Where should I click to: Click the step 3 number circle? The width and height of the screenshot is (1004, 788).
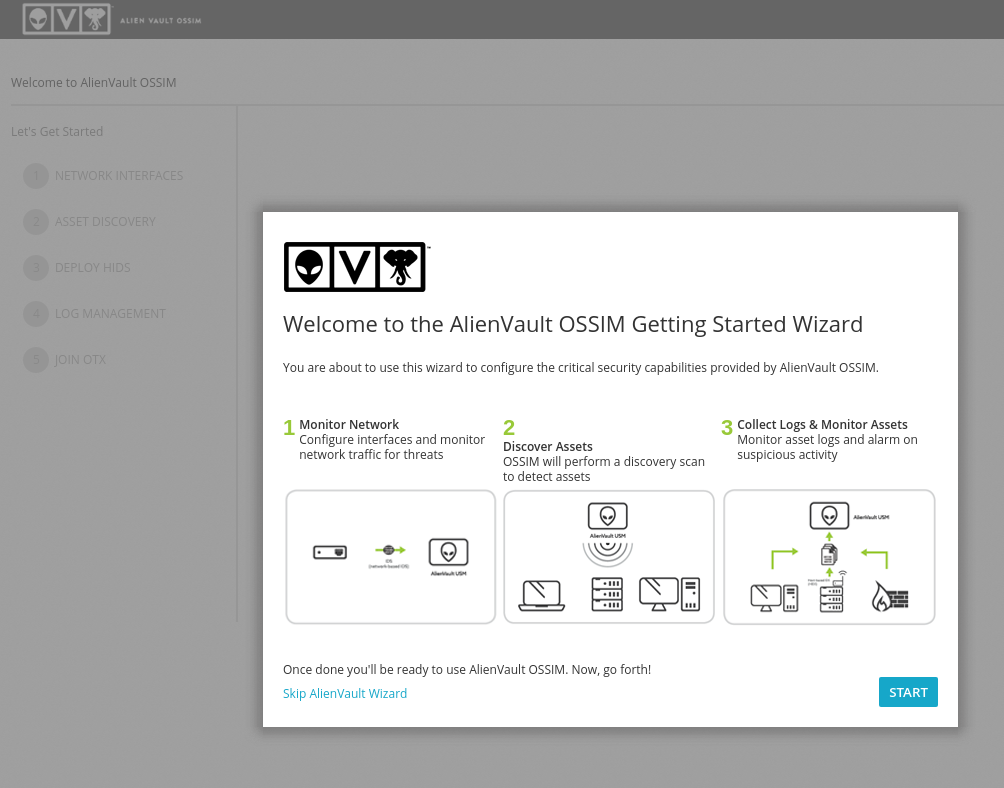[x=36, y=268]
